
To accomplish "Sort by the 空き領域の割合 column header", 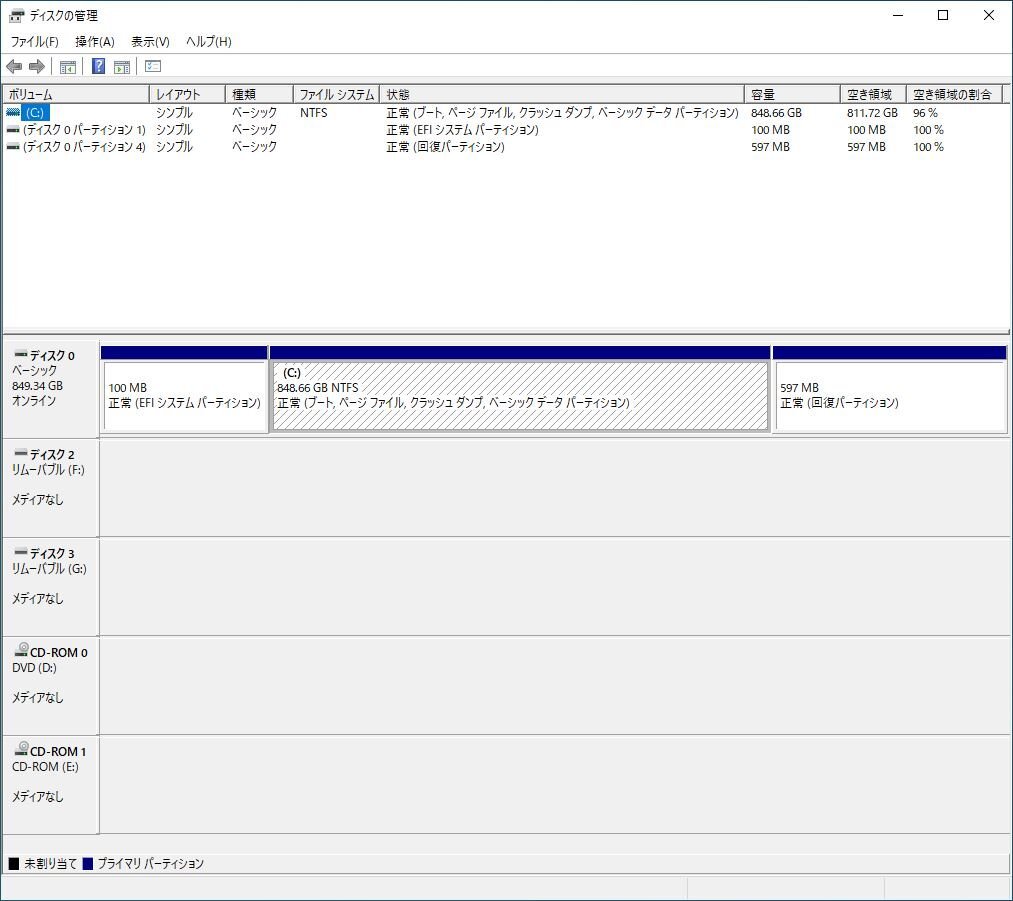I will tap(954, 94).
